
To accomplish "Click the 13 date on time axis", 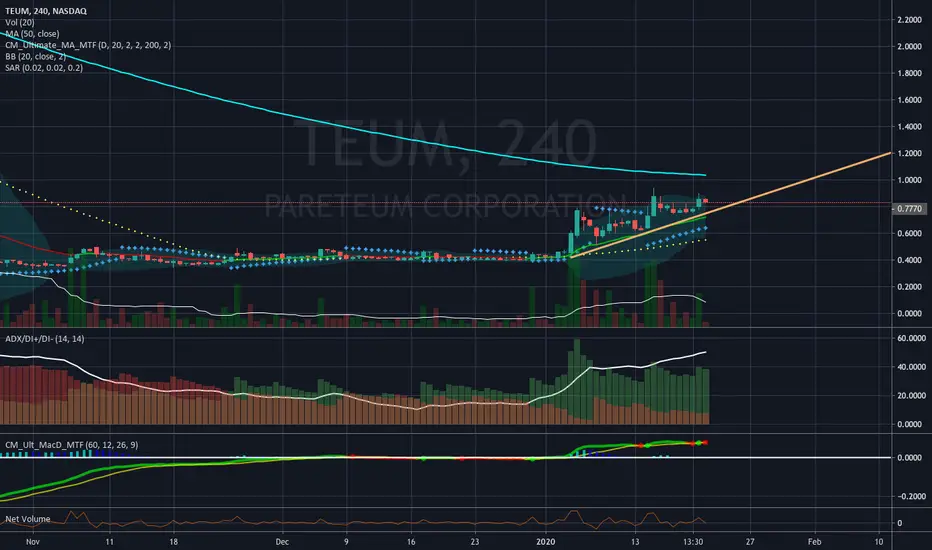I will pyautogui.click(x=635, y=542).
